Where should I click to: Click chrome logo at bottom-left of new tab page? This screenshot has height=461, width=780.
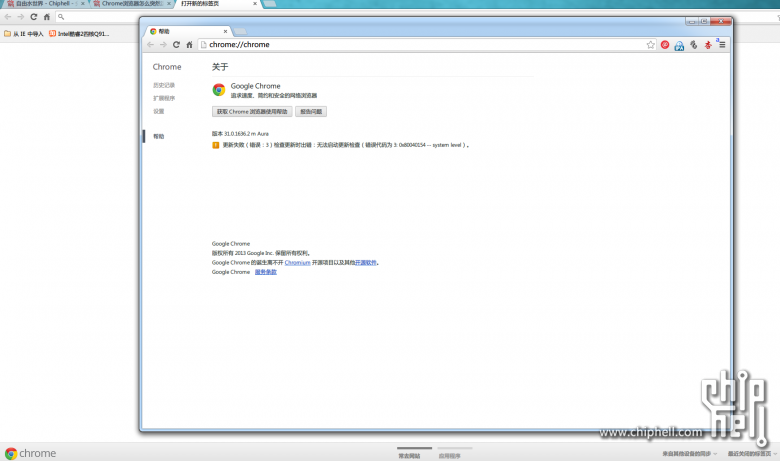[30, 453]
